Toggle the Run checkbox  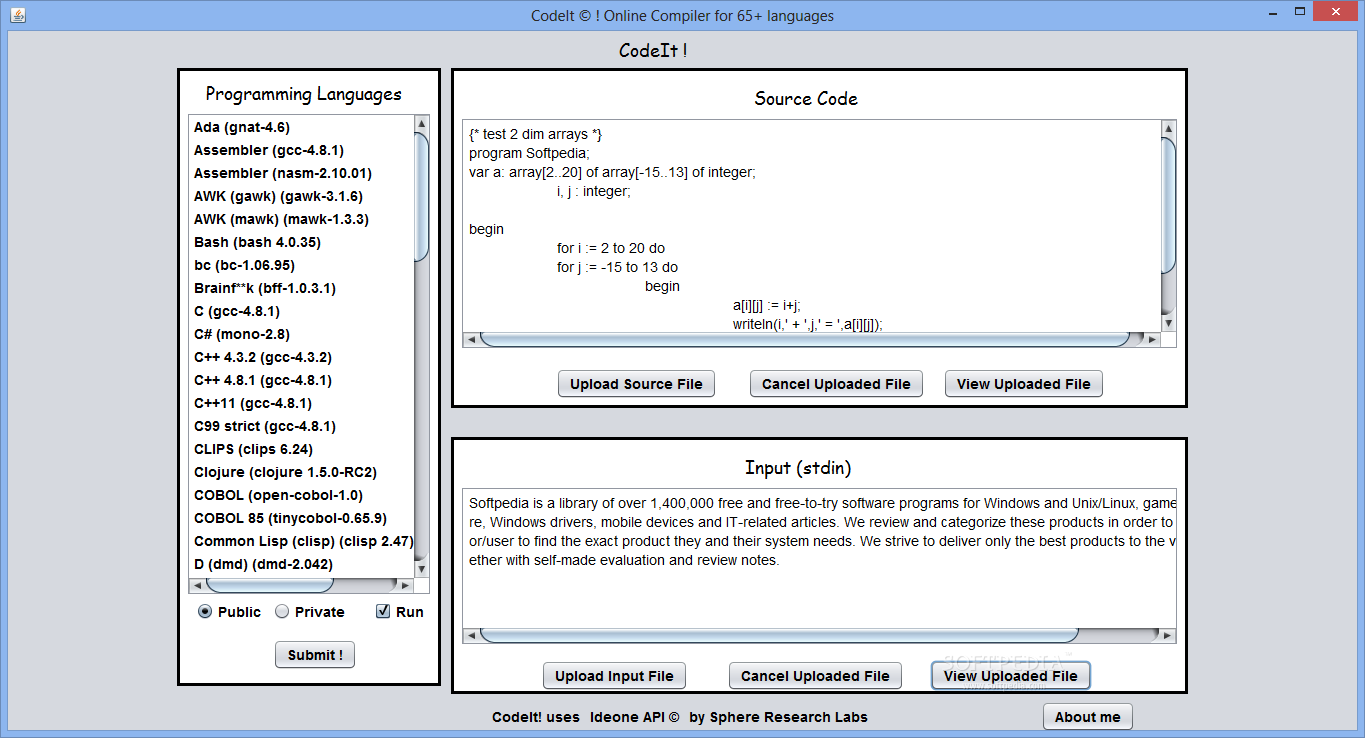pos(382,612)
